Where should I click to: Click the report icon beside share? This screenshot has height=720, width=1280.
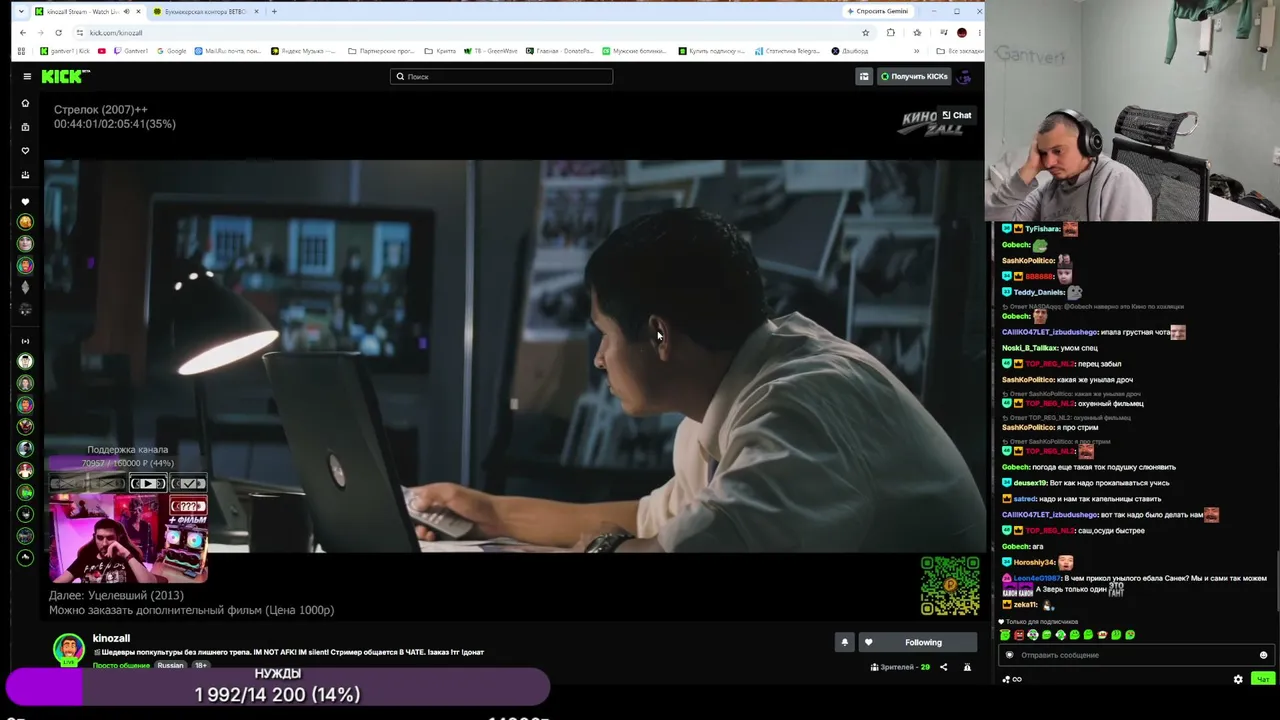(967, 667)
